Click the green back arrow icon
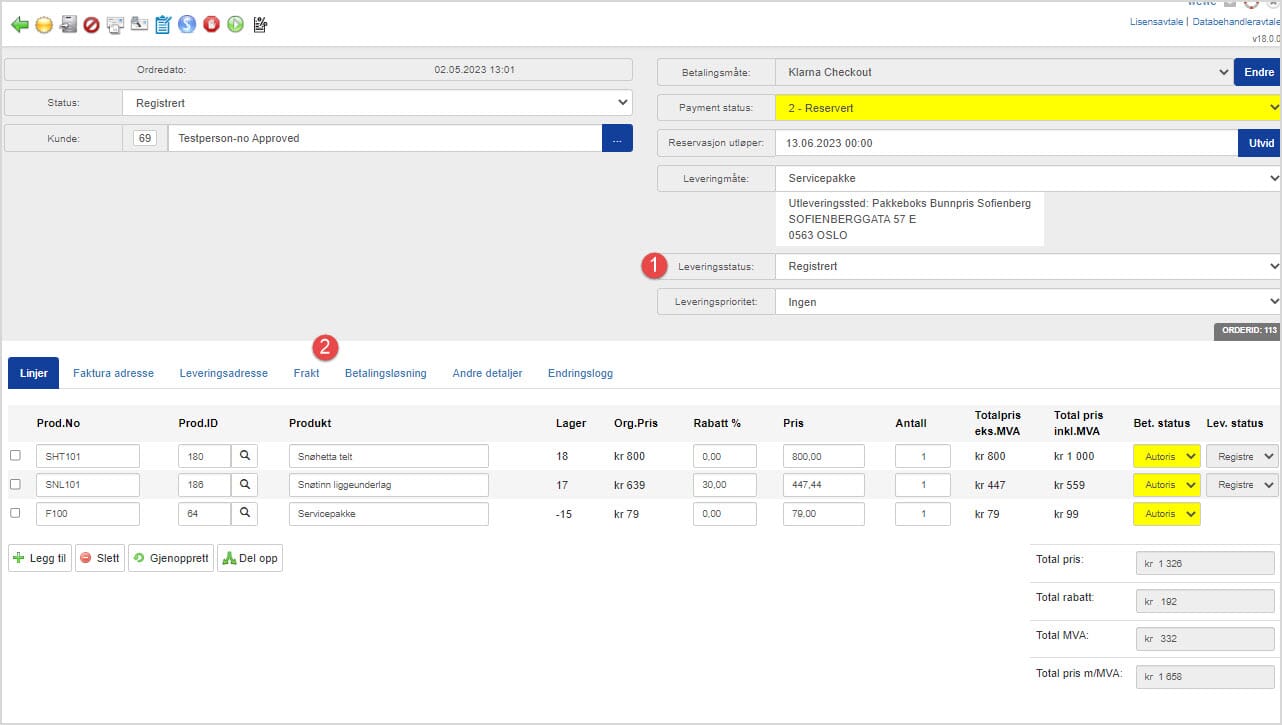 click(x=19, y=25)
